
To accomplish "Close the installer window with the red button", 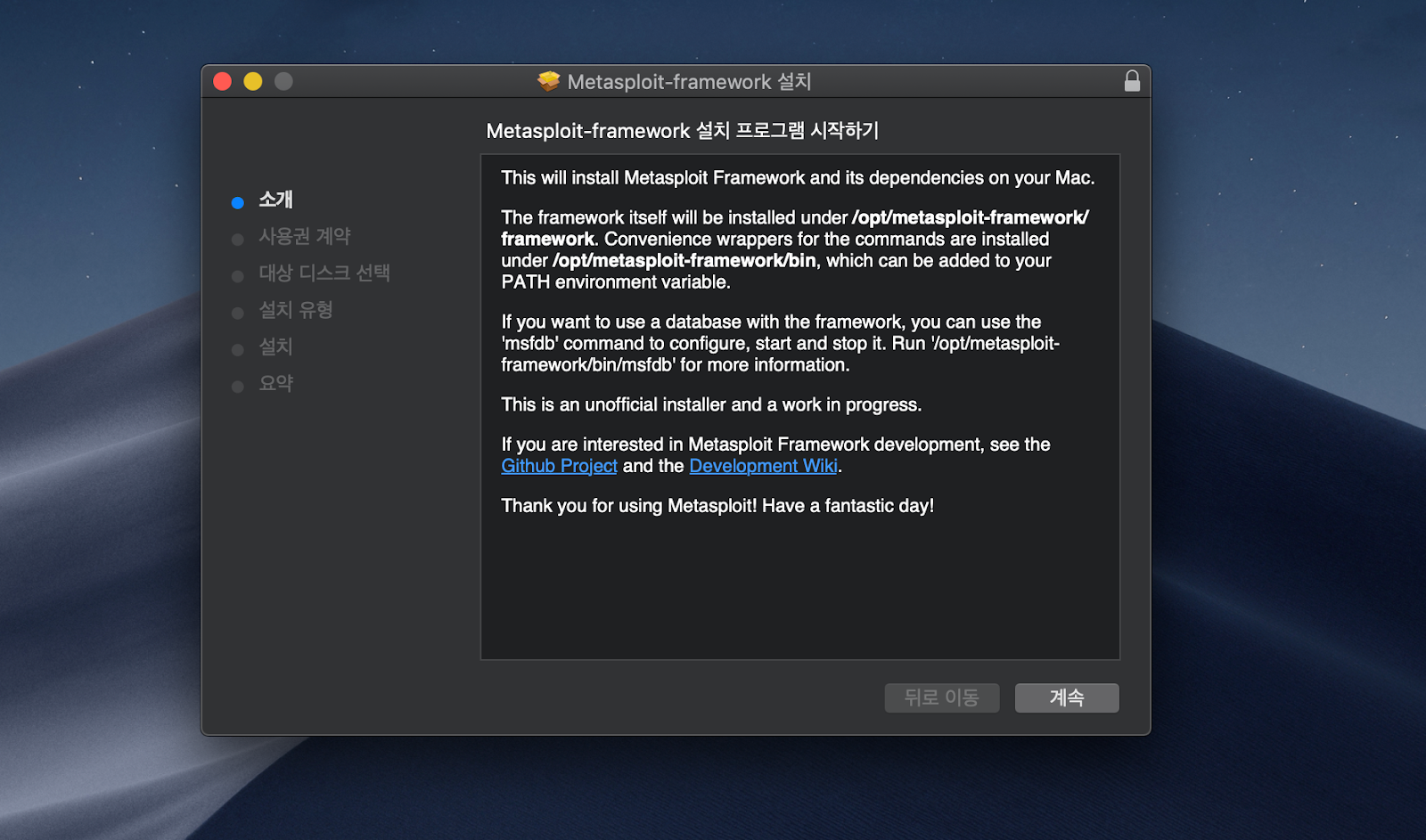I will pyautogui.click(x=223, y=82).
